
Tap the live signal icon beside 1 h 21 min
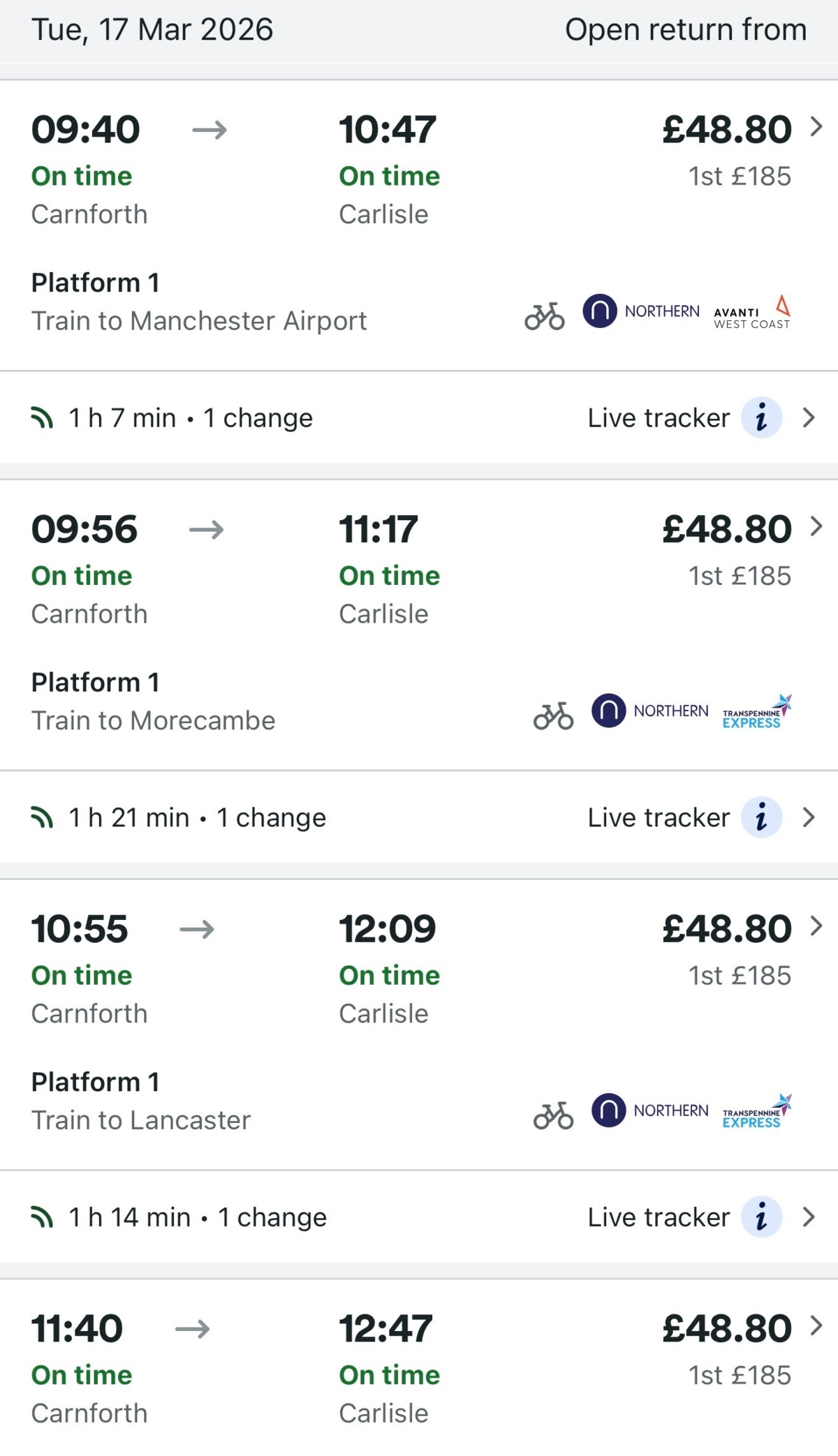click(43, 817)
